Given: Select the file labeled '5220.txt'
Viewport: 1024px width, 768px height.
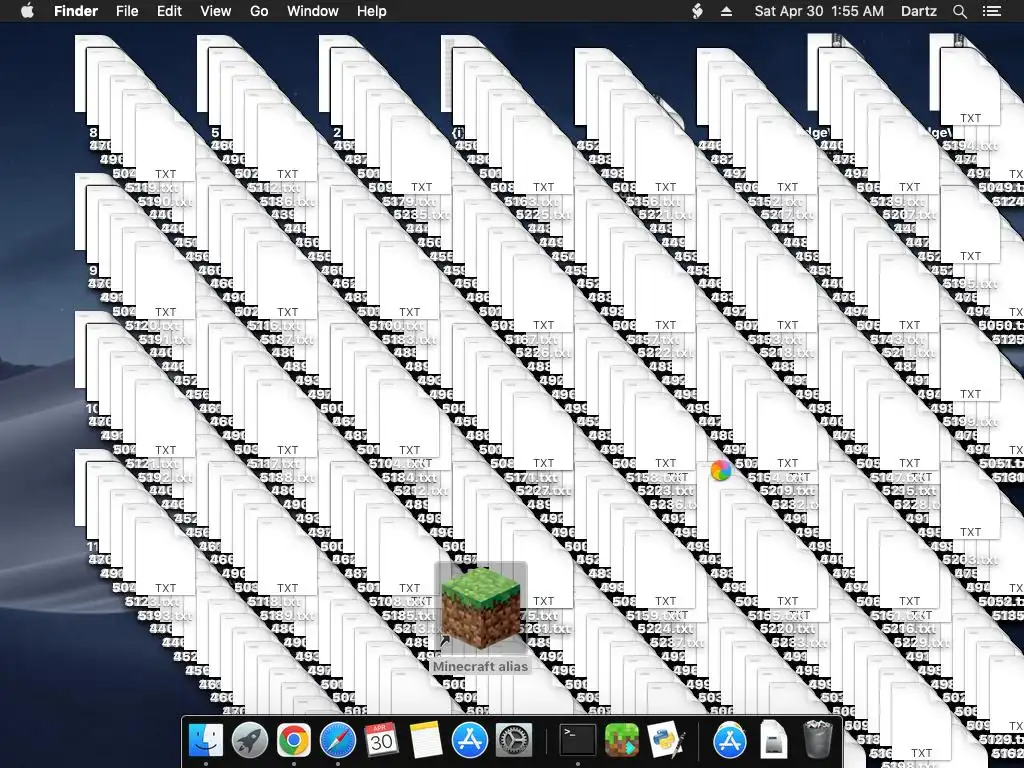Looking at the screenshot, I should point(788,629).
